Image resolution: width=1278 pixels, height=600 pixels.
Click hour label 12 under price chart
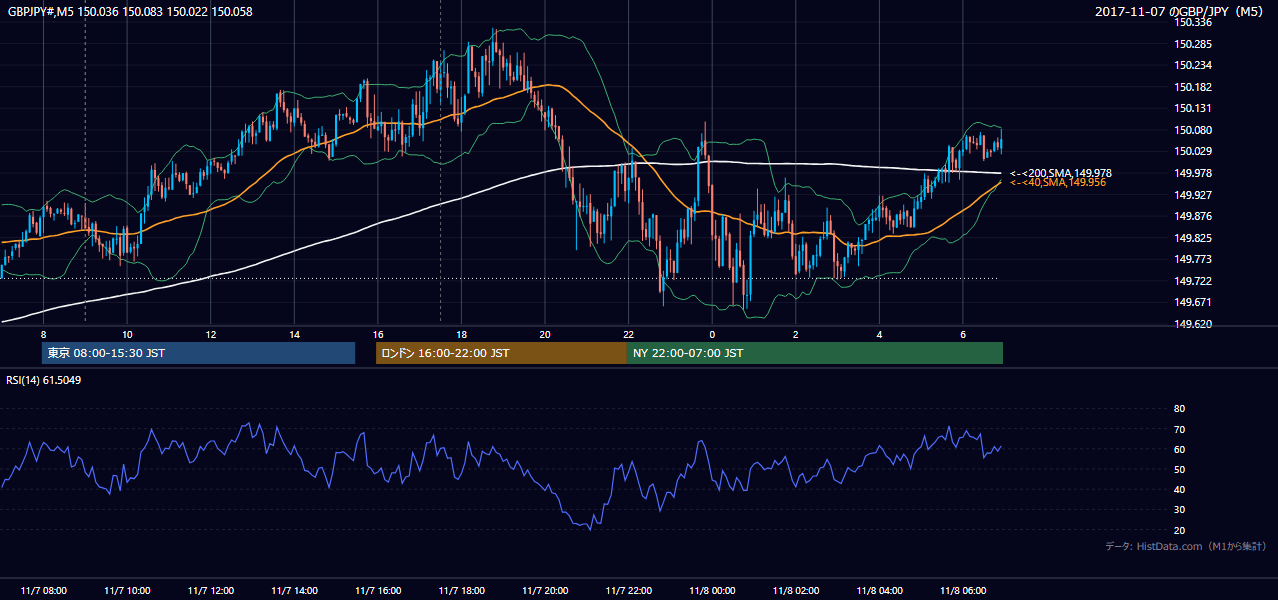(x=211, y=334)
